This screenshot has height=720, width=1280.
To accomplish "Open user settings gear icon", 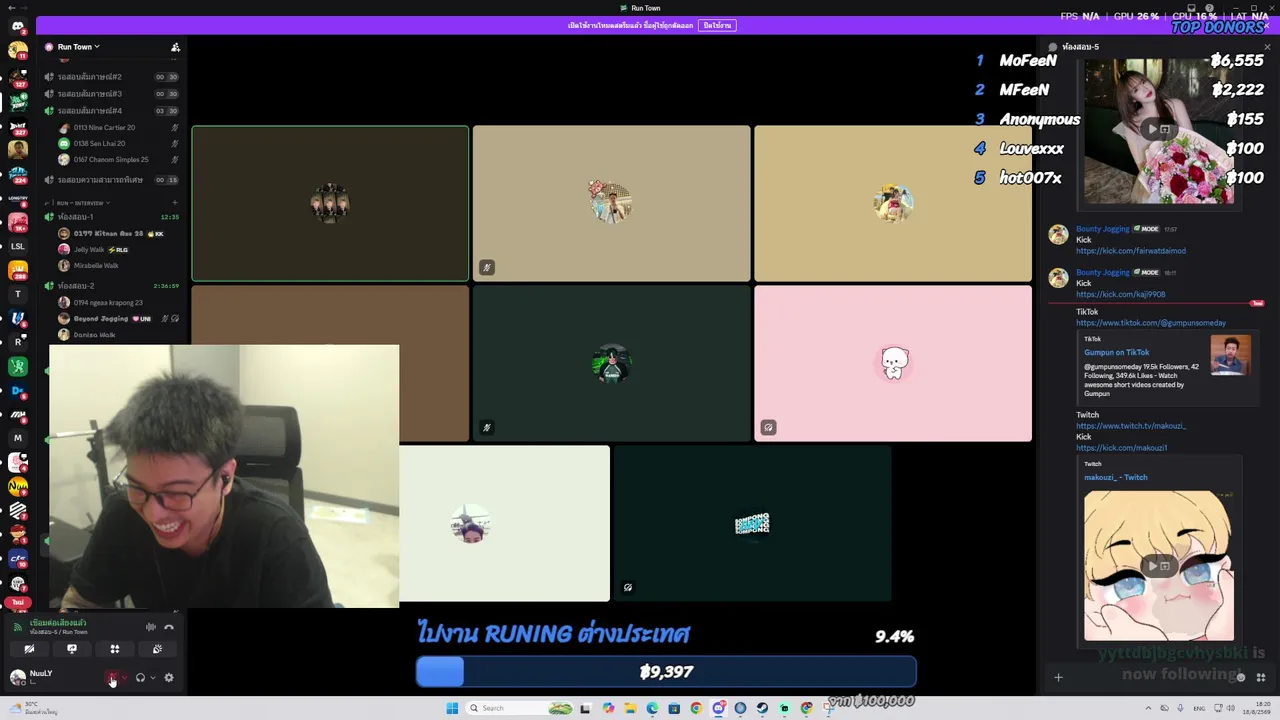I will [x=169, y=678].
